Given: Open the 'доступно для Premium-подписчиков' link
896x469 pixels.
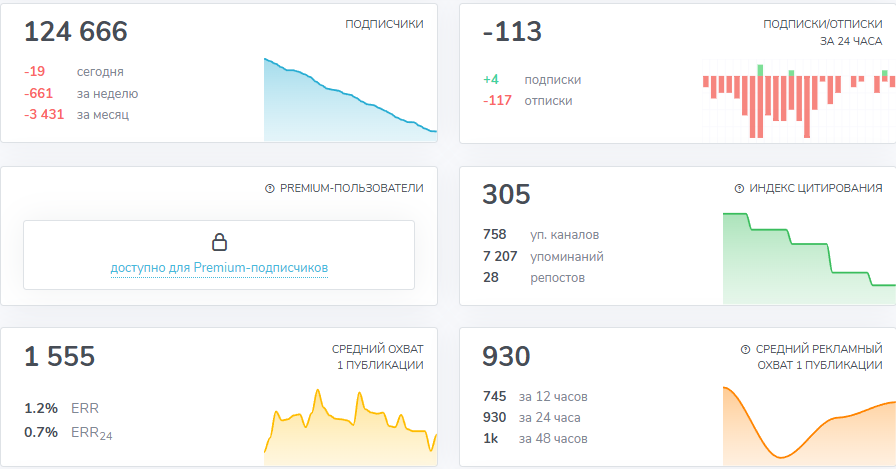Looking at the screenshot, I should pyautogui.click(x=219, y=268).
